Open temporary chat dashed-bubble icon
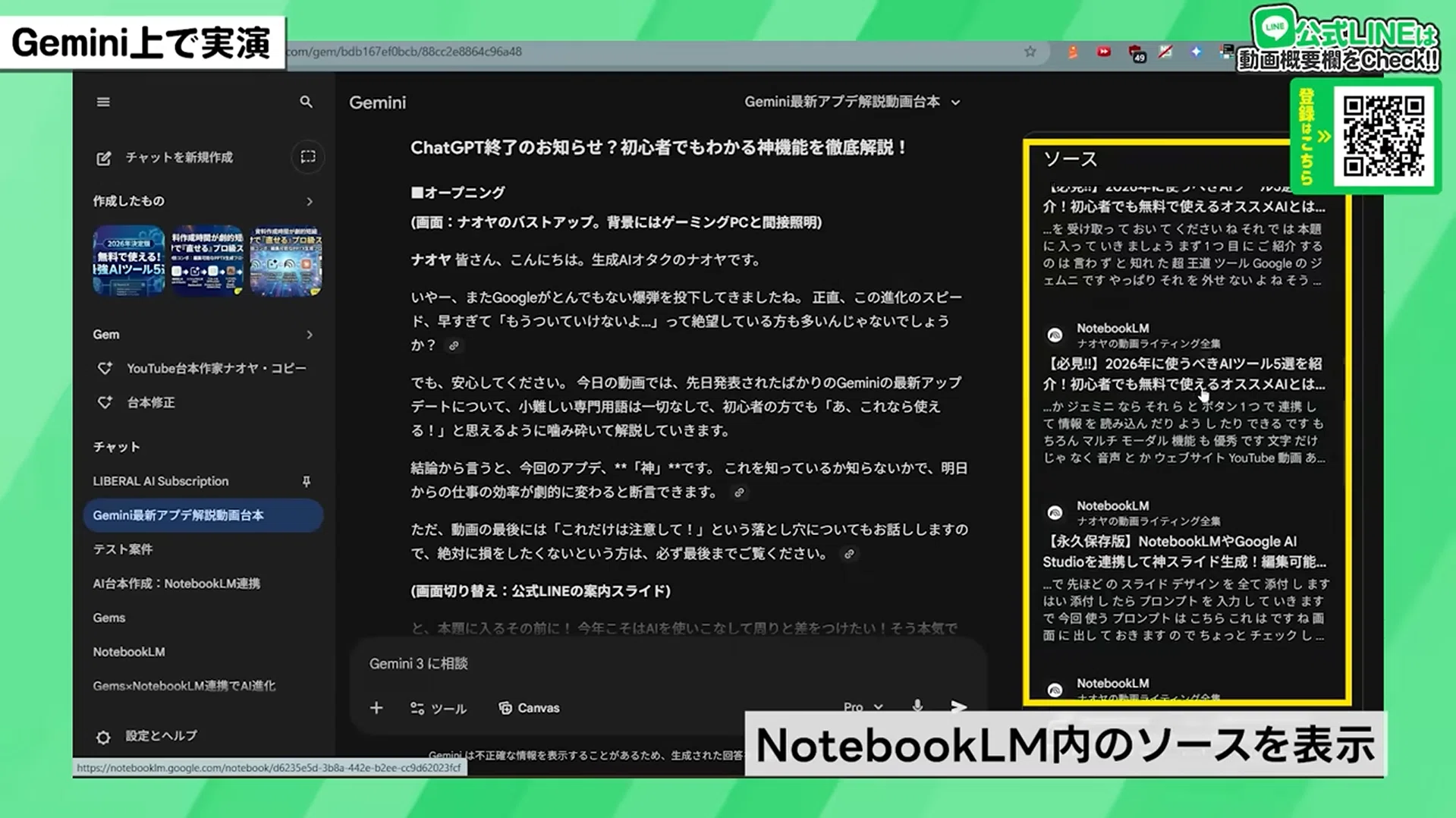The image size is (1456, 818). coord(308,157)
